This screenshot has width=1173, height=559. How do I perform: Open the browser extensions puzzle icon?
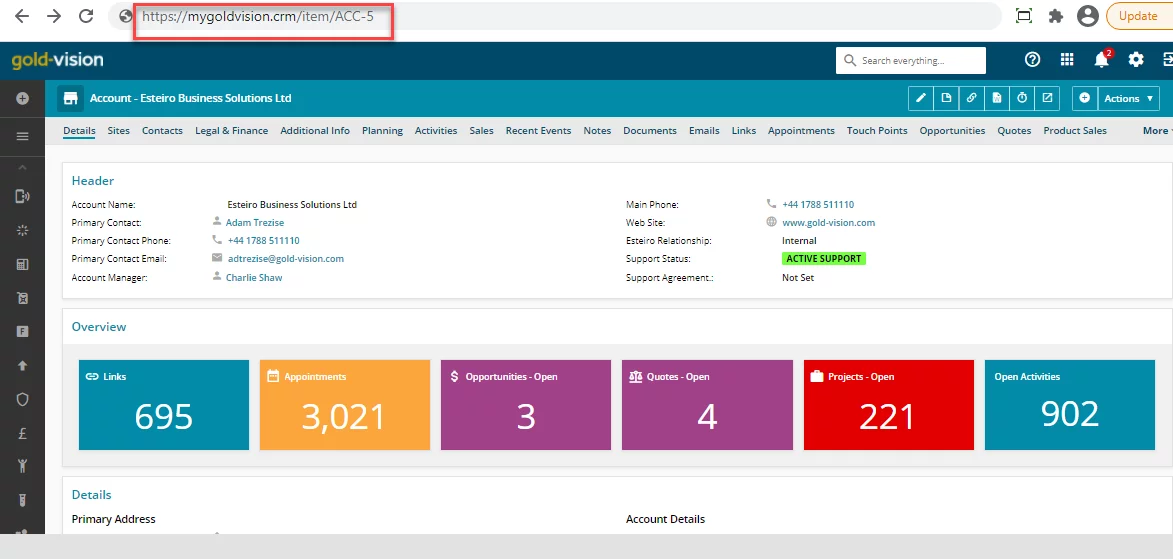(1056, 16)
